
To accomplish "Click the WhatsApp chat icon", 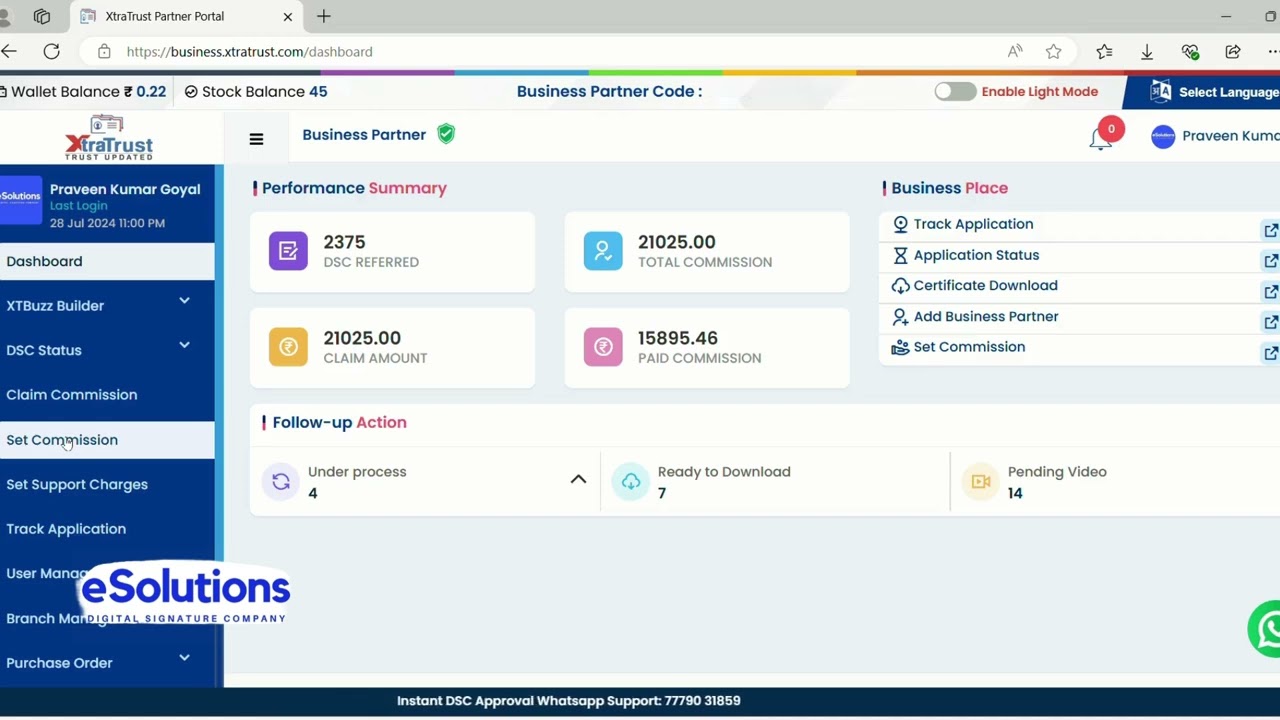I will (x=1266, y=629).
